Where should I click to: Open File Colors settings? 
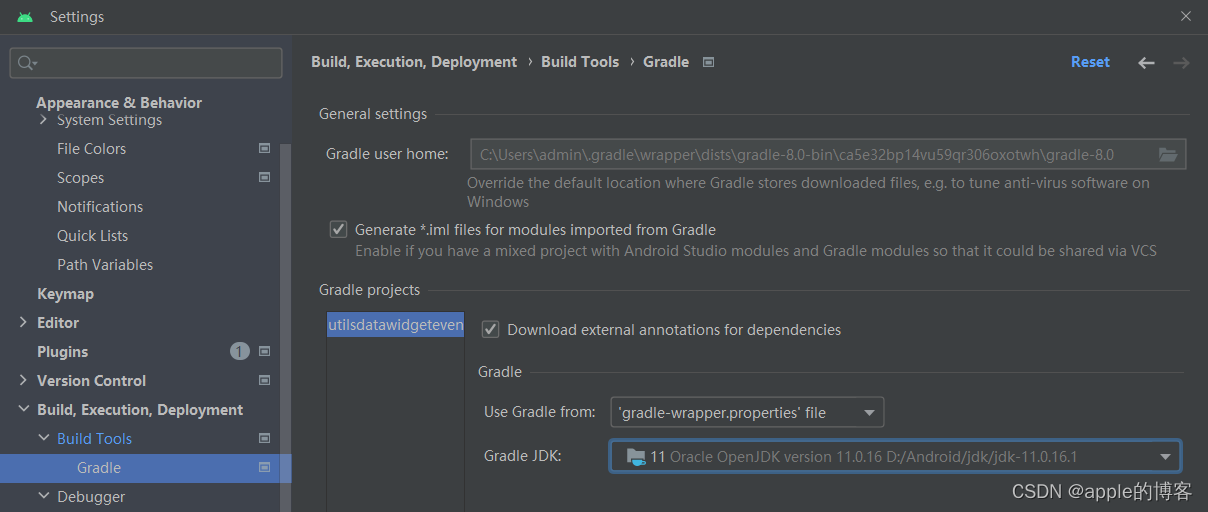[x=92, y=148]
